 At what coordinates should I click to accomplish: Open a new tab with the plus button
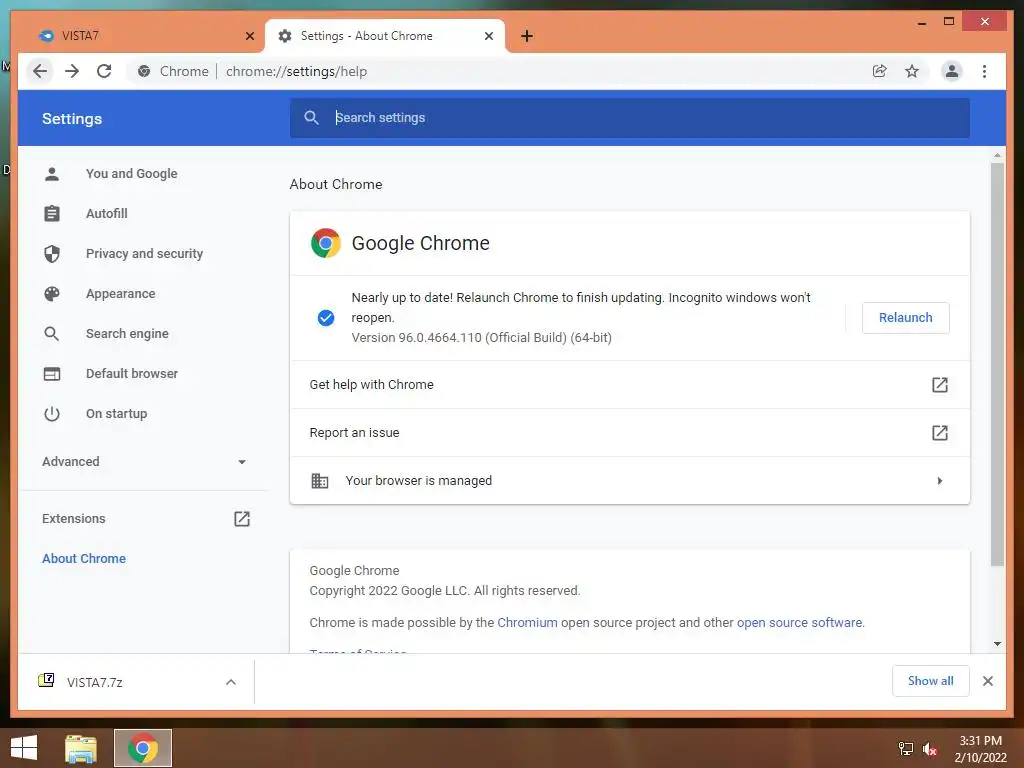(526, 36)
